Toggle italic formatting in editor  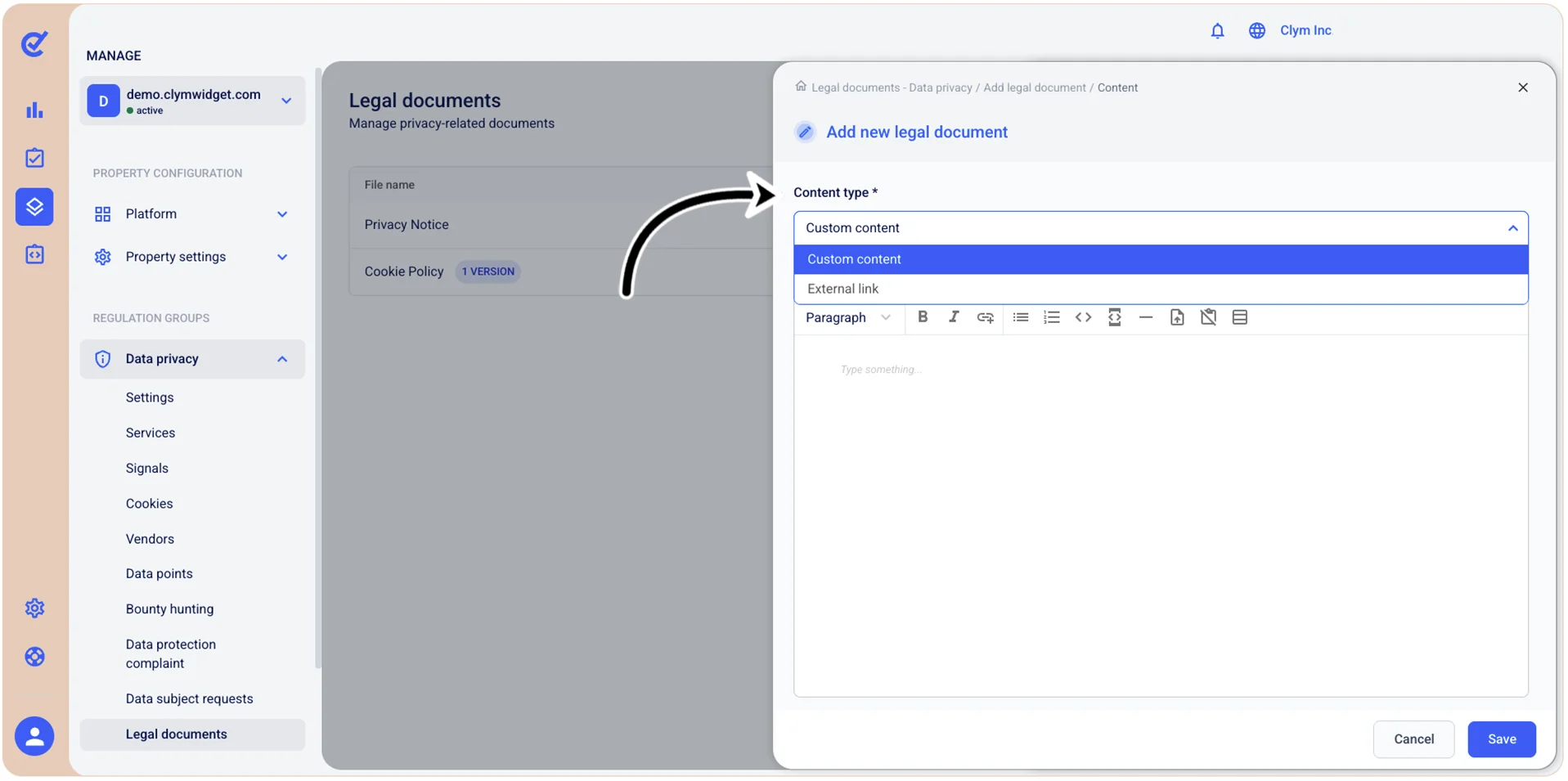click(954, 317)
